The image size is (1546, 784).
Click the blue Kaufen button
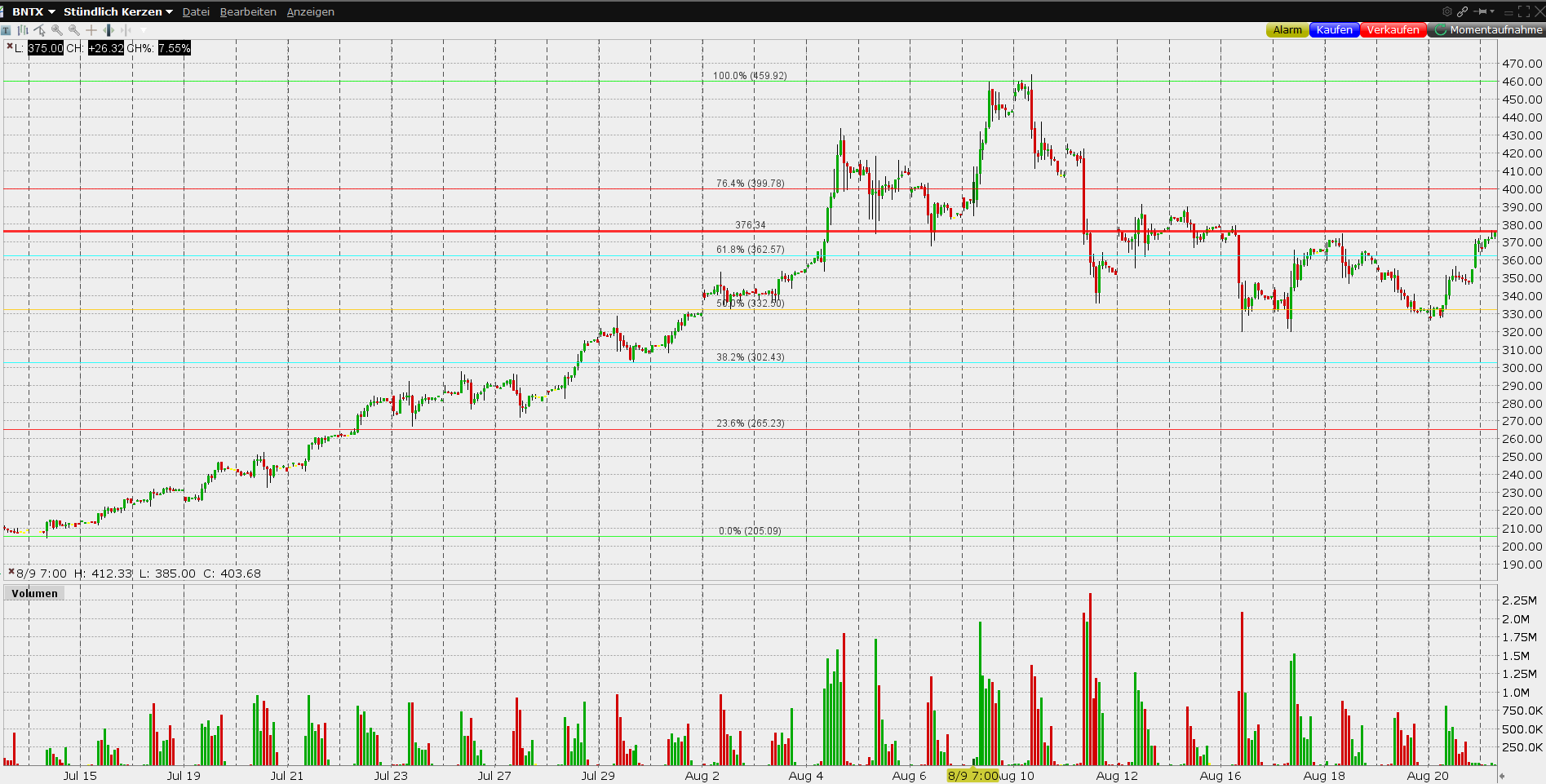coord(1335,30)
